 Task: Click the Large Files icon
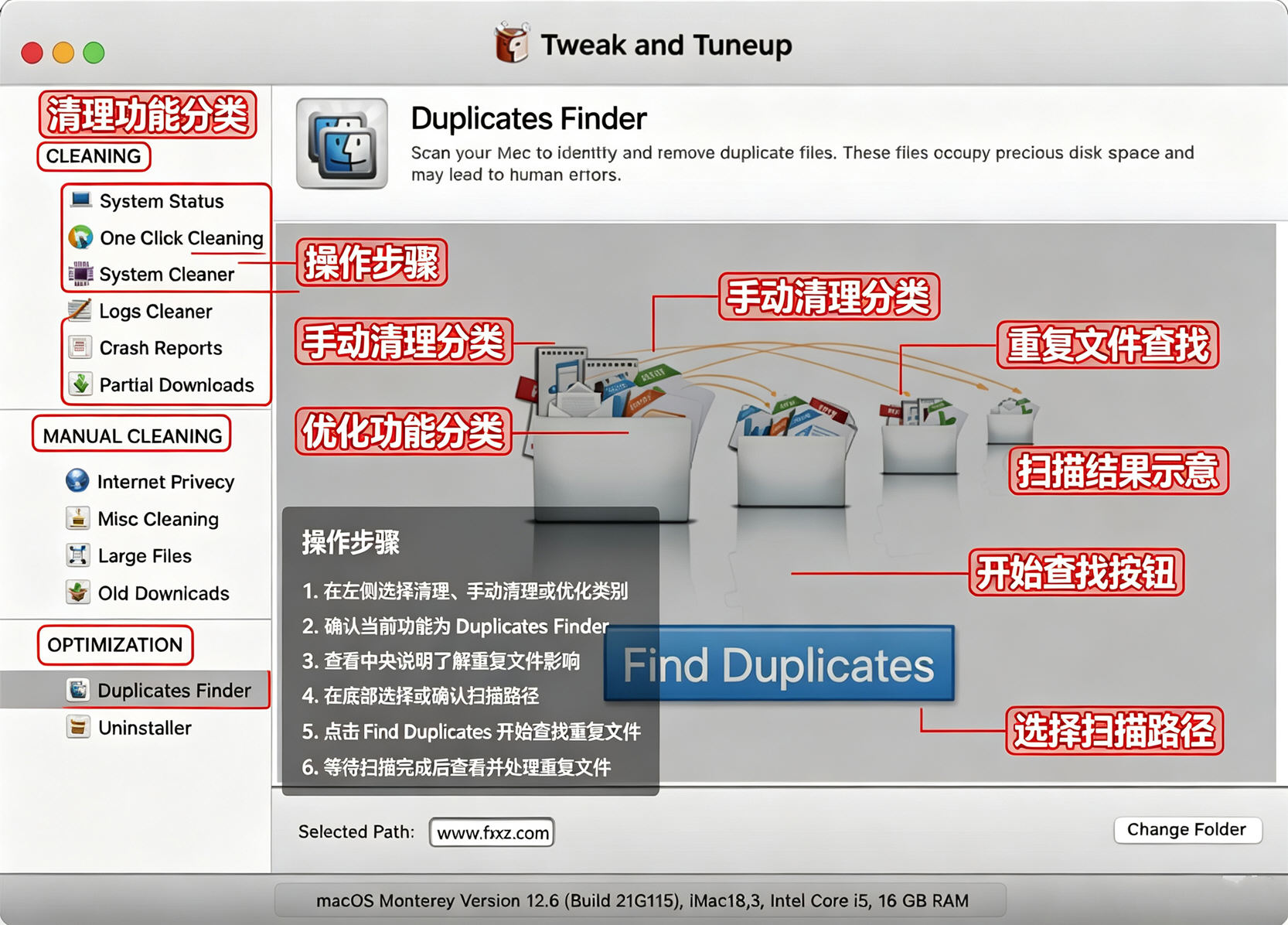(x=77, y=555)
